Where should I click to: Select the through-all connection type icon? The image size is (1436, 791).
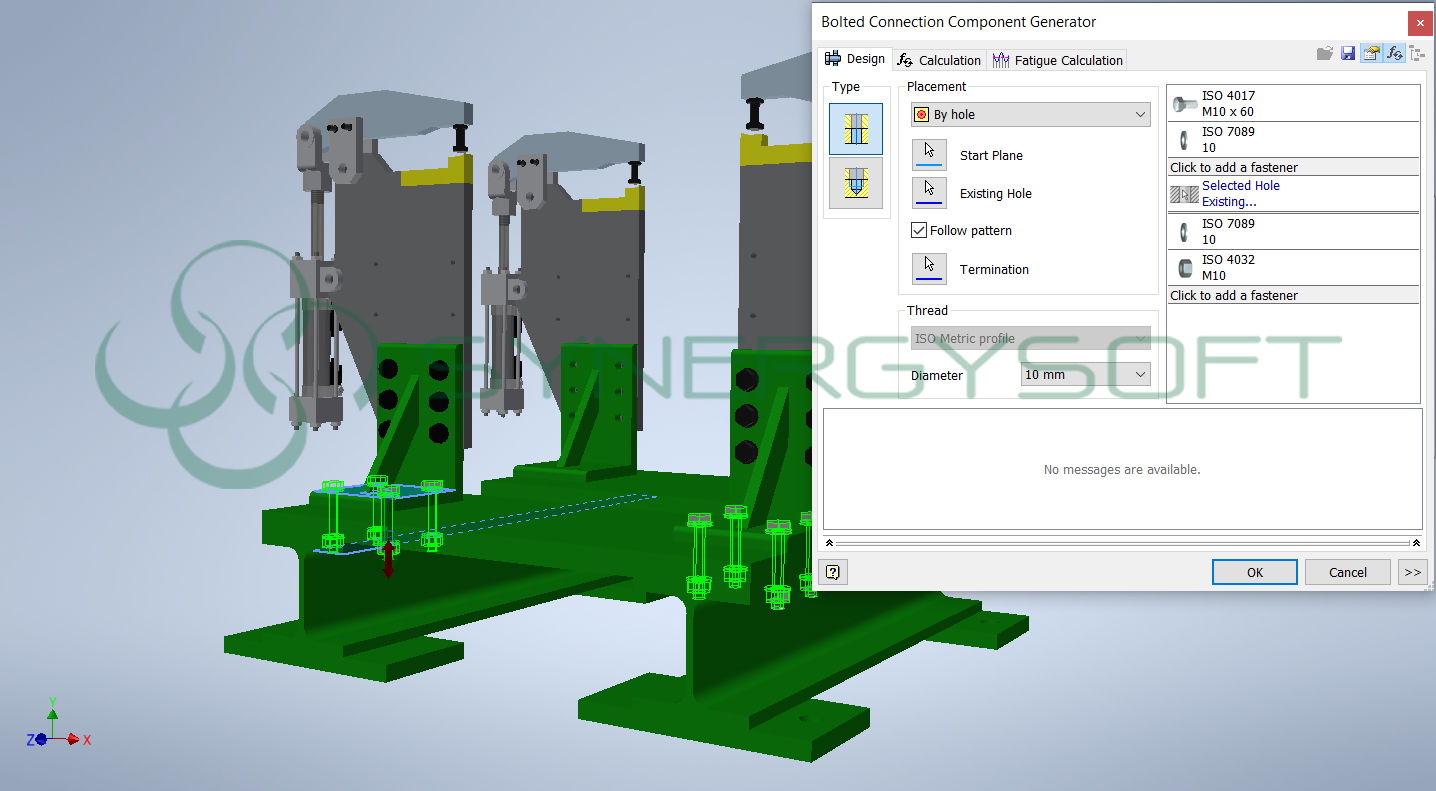[x=855, y=129]
